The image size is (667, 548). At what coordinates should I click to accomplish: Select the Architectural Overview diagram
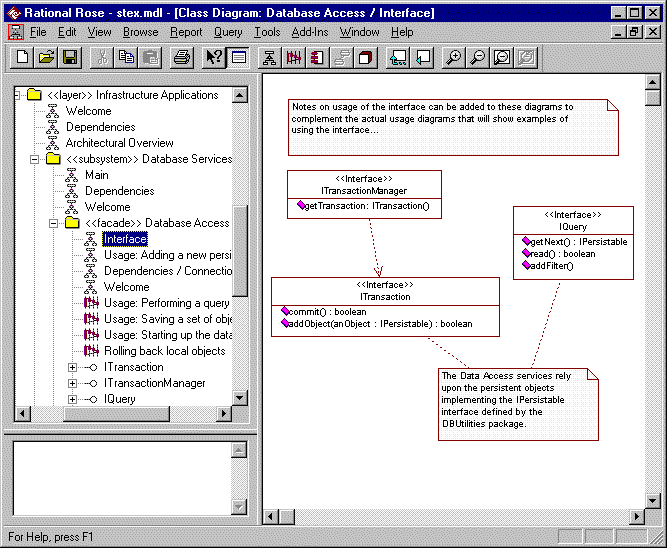(x=119, y=143)
